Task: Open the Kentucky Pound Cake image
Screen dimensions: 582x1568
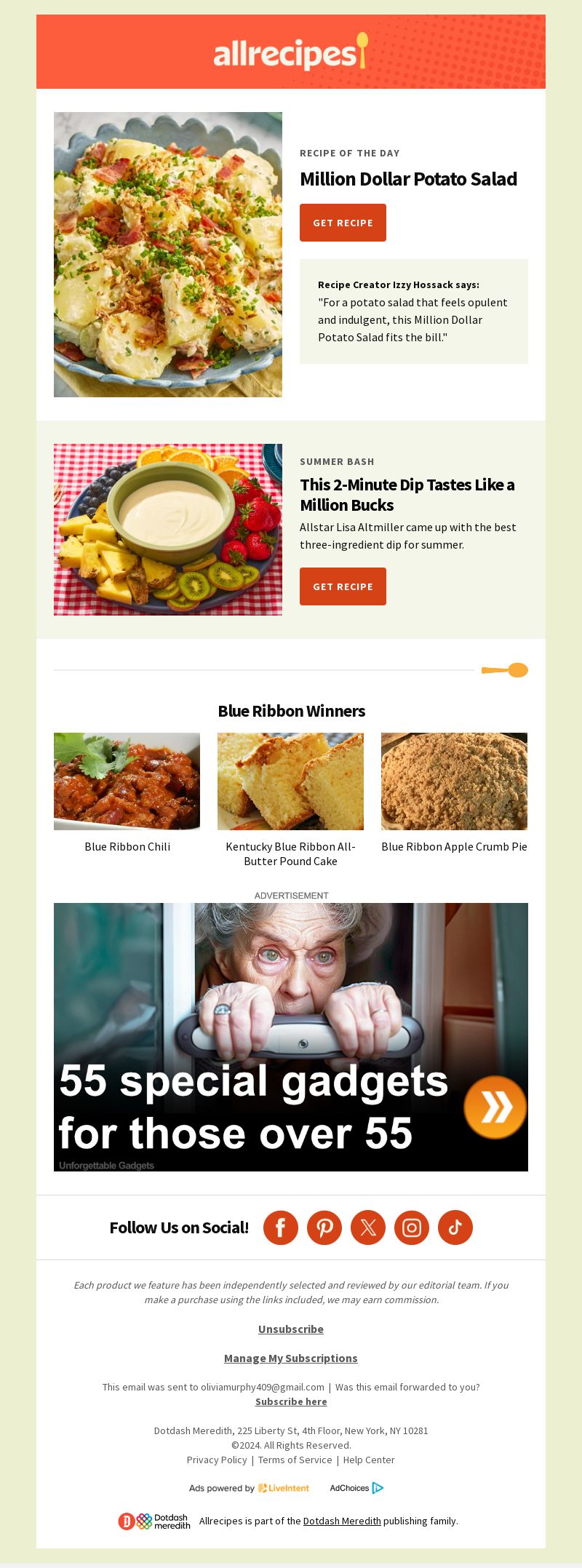Action: point(290,781)
